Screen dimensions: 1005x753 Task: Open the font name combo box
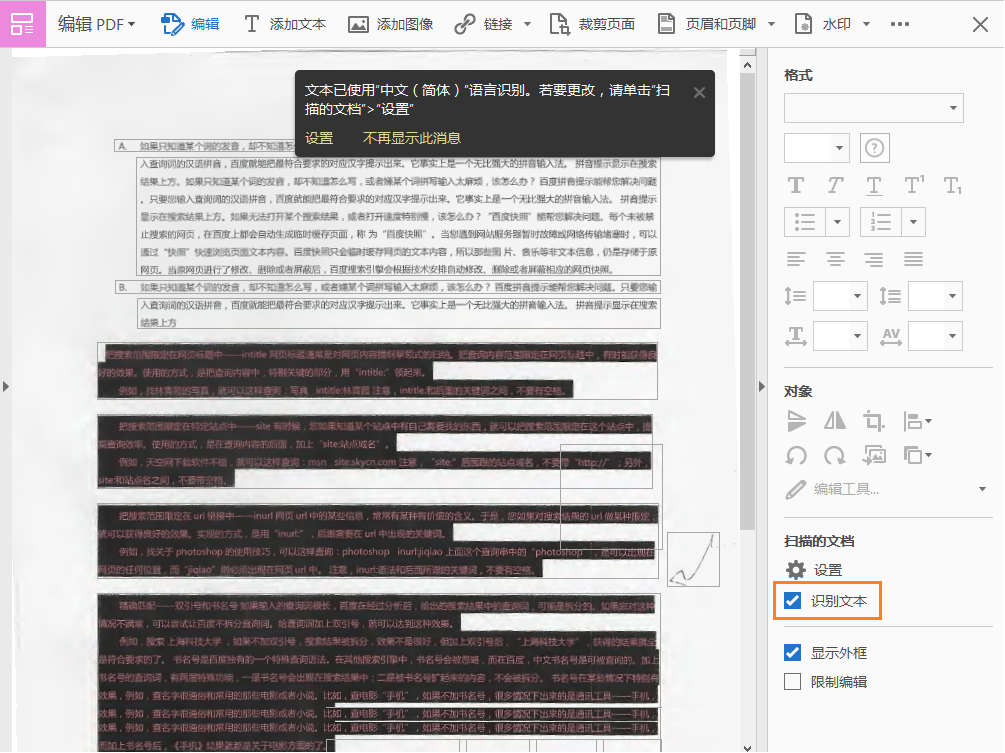pos(874,108)
